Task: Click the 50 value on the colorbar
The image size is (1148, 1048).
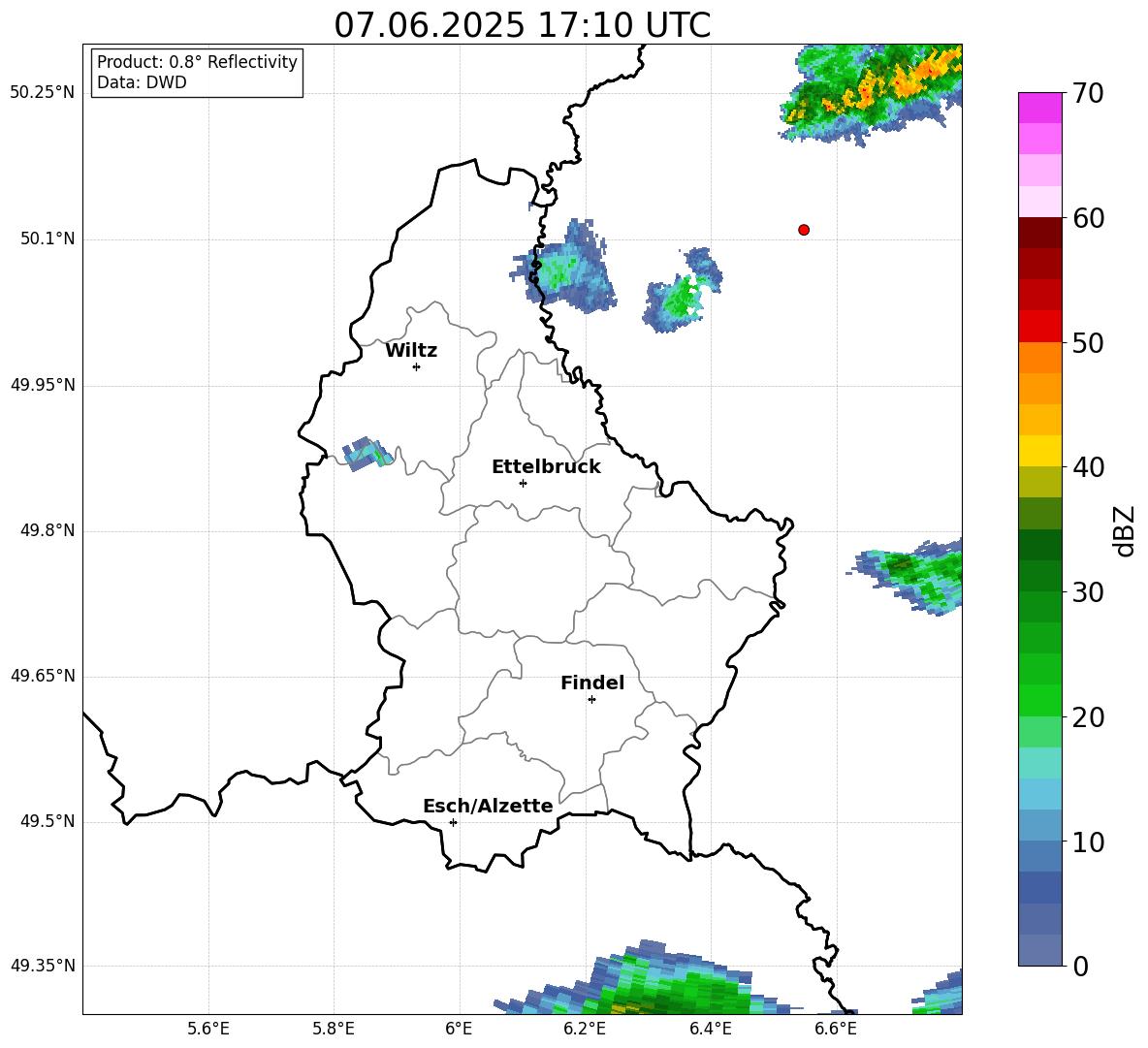Action: 1088,343
